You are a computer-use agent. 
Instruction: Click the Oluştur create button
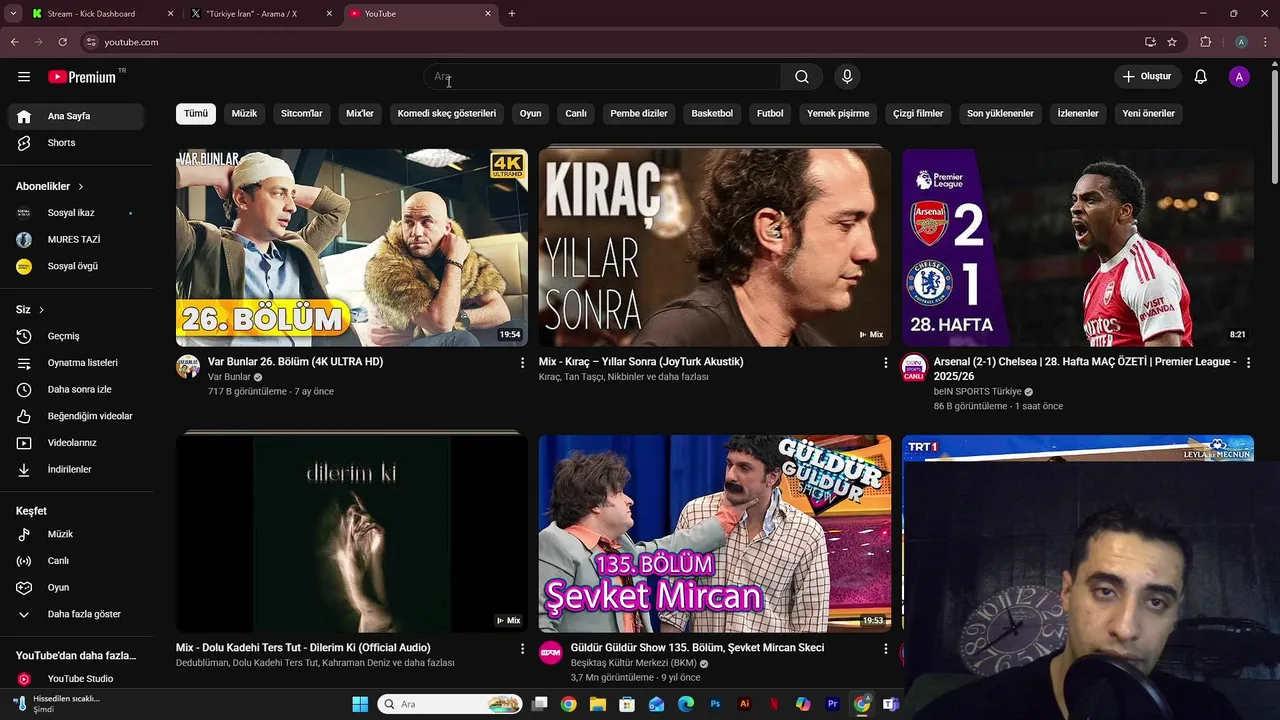[x=1148, y=77]
